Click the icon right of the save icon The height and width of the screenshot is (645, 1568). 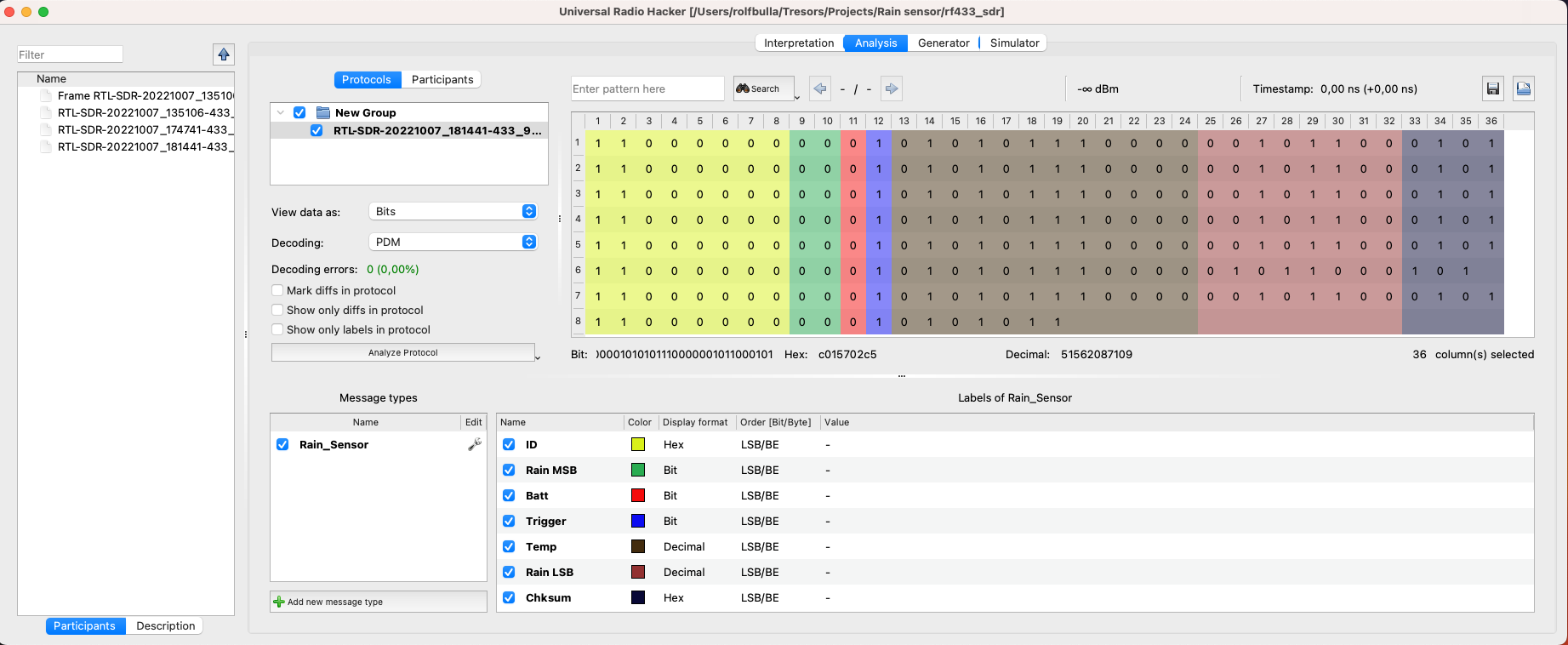tap(1524, 88)
